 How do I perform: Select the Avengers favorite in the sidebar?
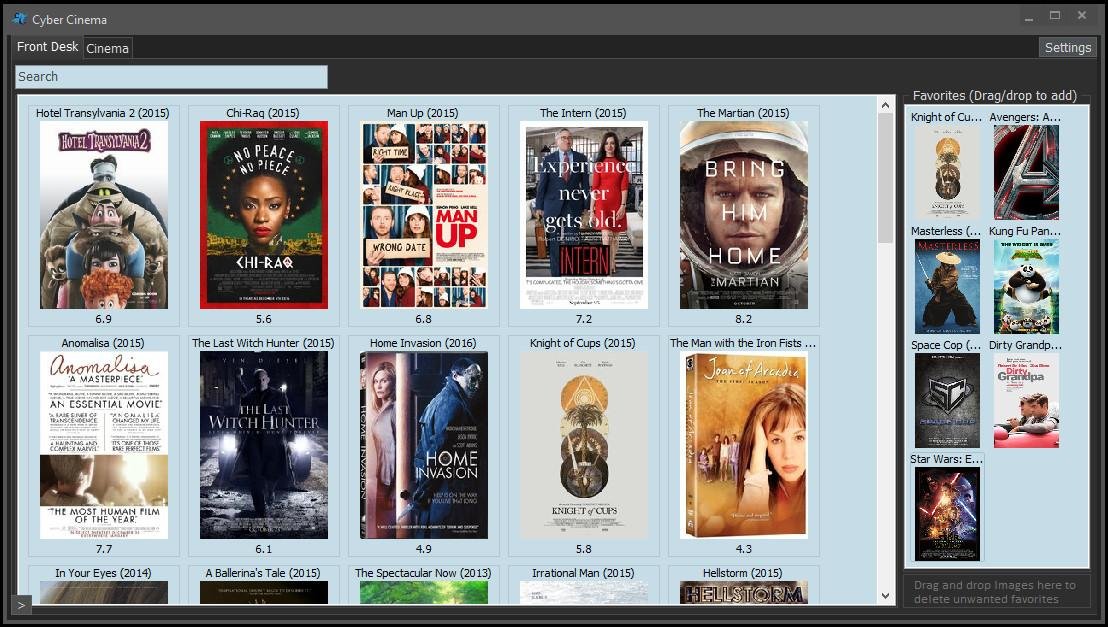1027,172
